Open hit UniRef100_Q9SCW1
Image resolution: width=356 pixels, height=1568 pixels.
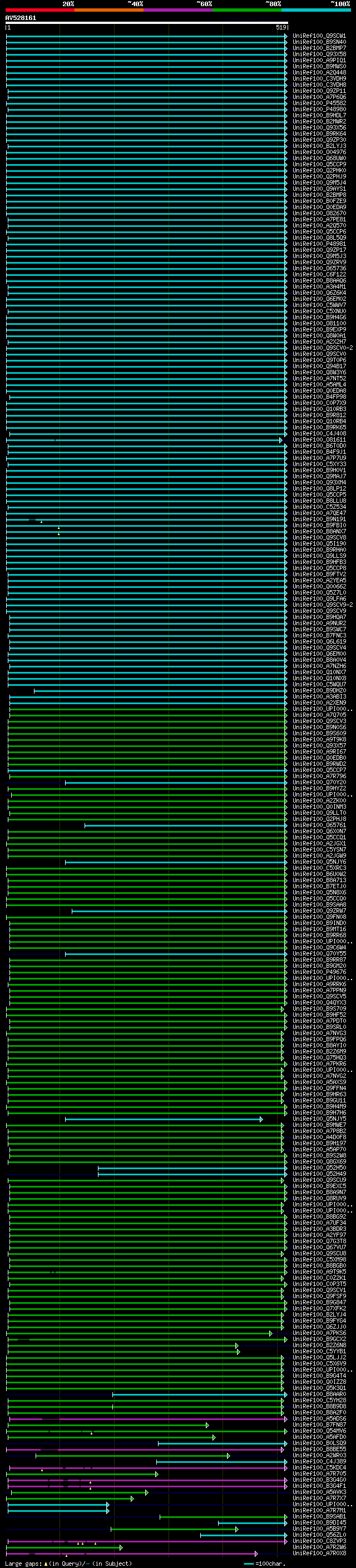pyautogui.click(x=319, y=36)
